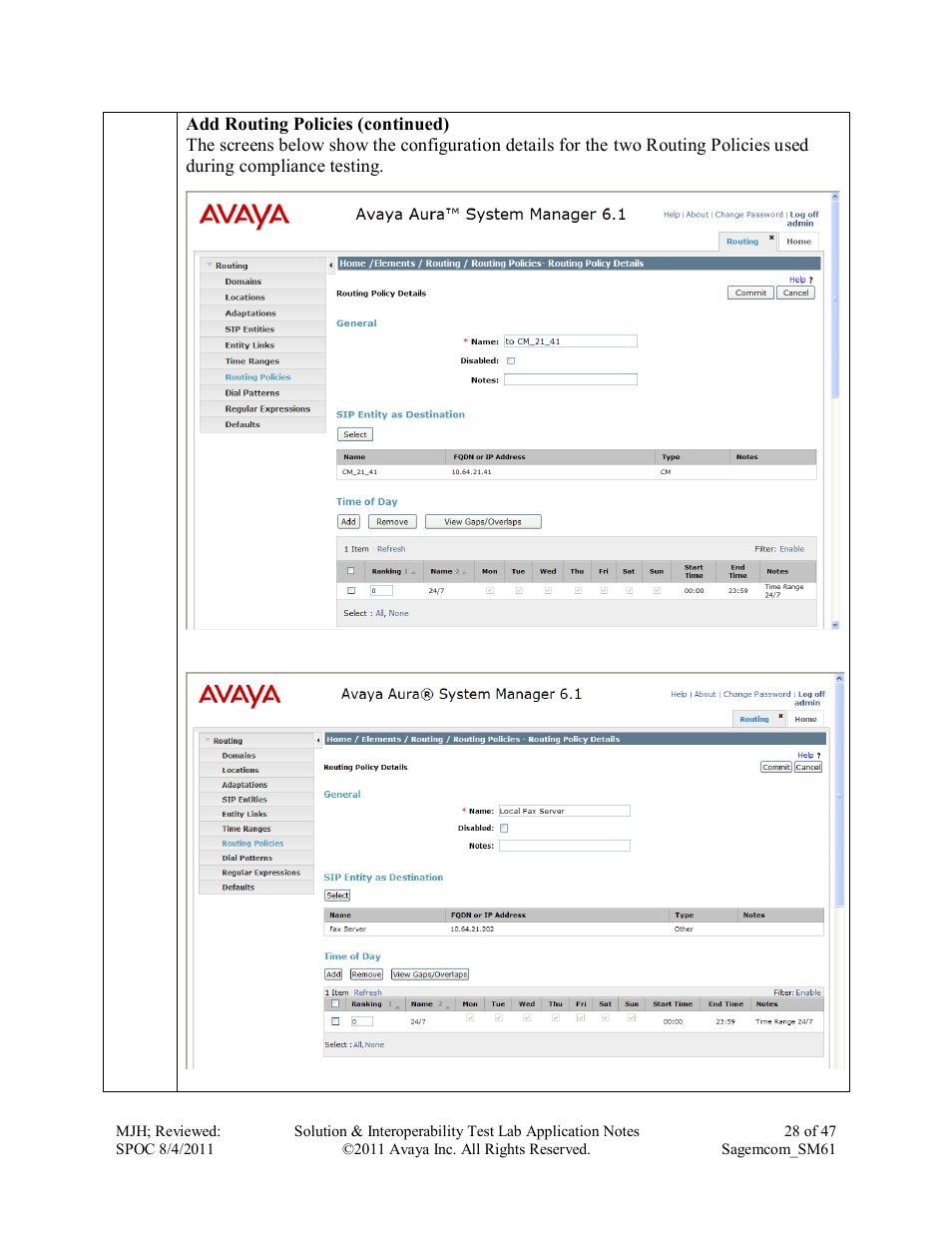Click the Help question mark icon, CM_21_41 screenshot
The width and height of the screenshot is (952, 1233).
pyautogui.click(x=810, y=281)
